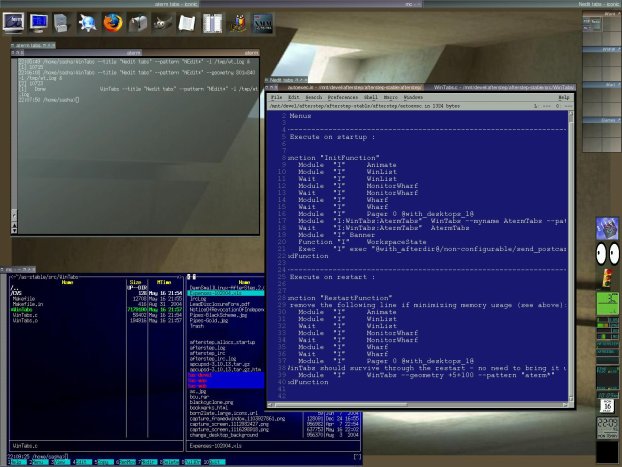Click the 10 Quit function key in mc

tap(215, 462)
